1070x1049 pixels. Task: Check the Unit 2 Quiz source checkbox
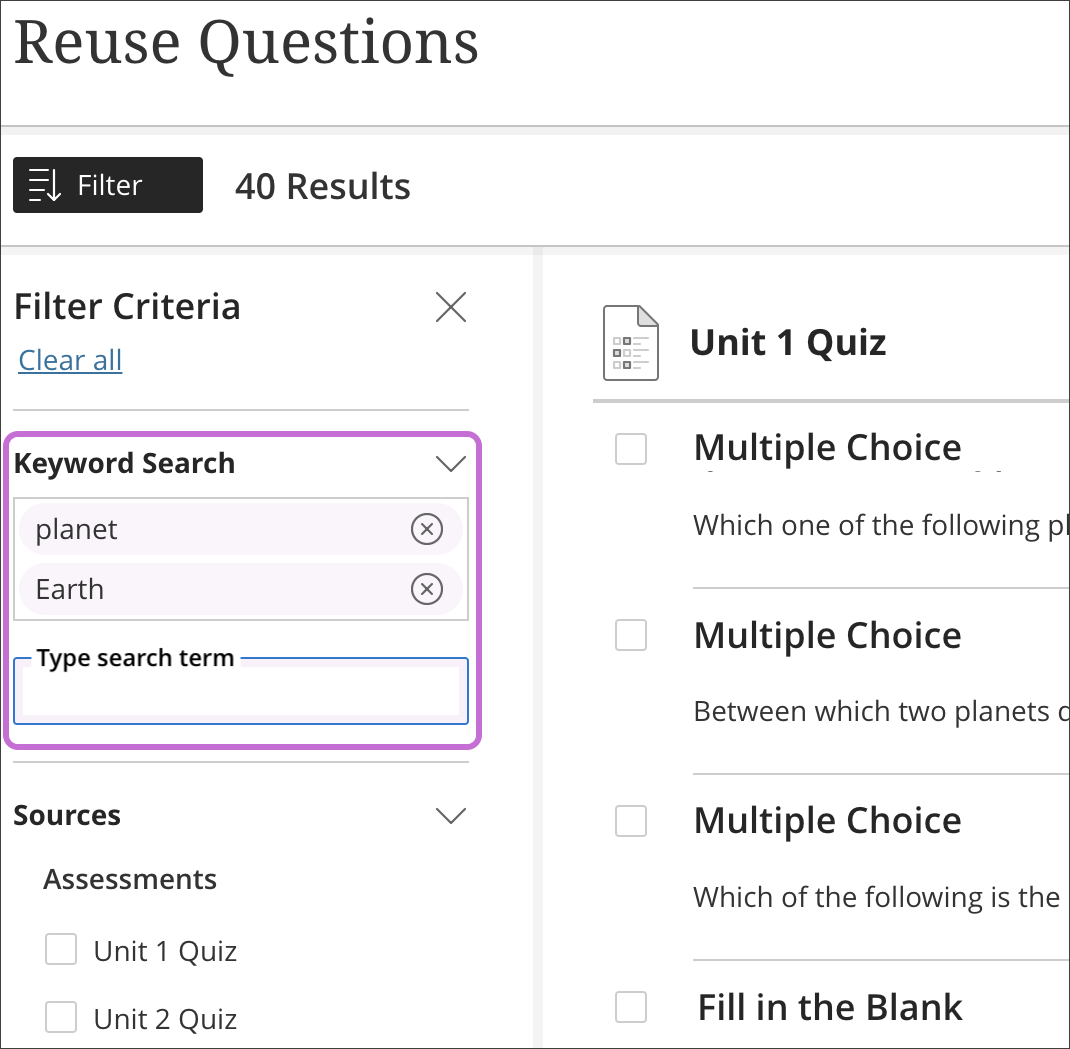(x=60, y=1017)
